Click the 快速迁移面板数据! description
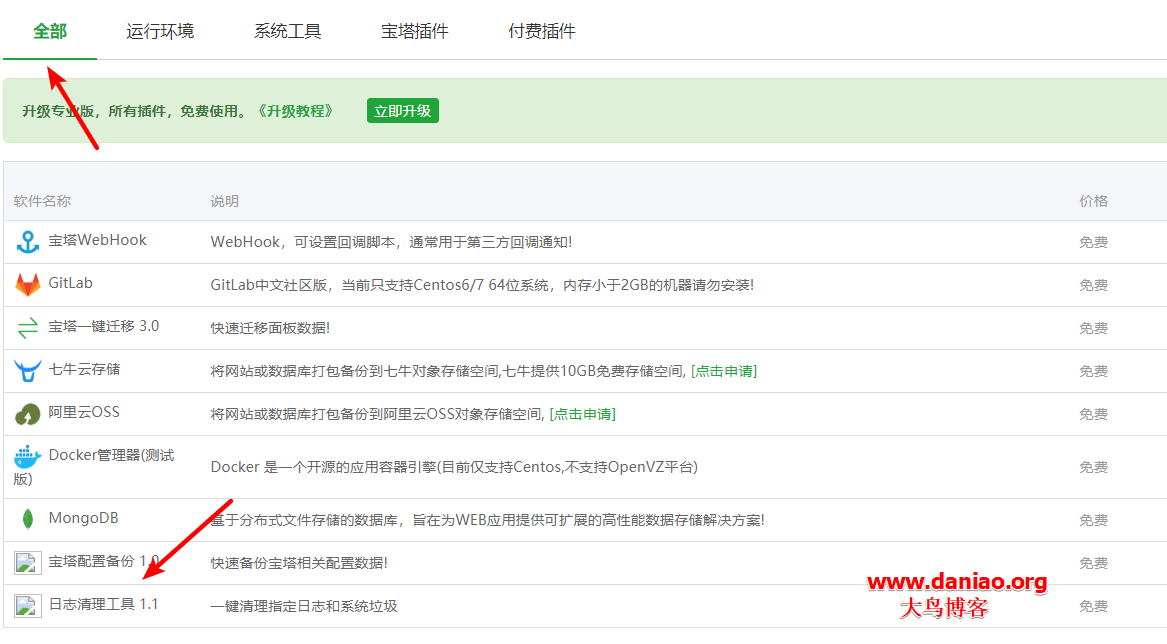1167x644 pixels. tap(270, 328)
